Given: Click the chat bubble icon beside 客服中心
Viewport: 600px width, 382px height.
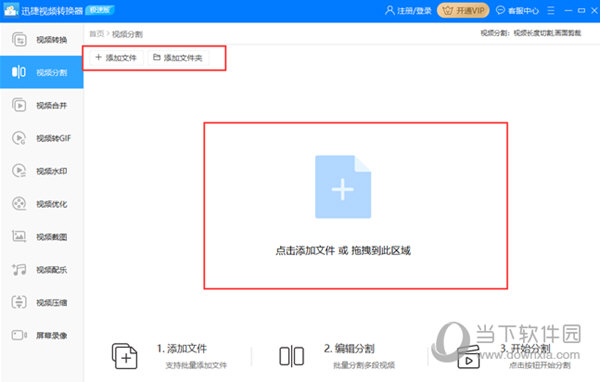Looking at the screenshot, I should 500,10.
